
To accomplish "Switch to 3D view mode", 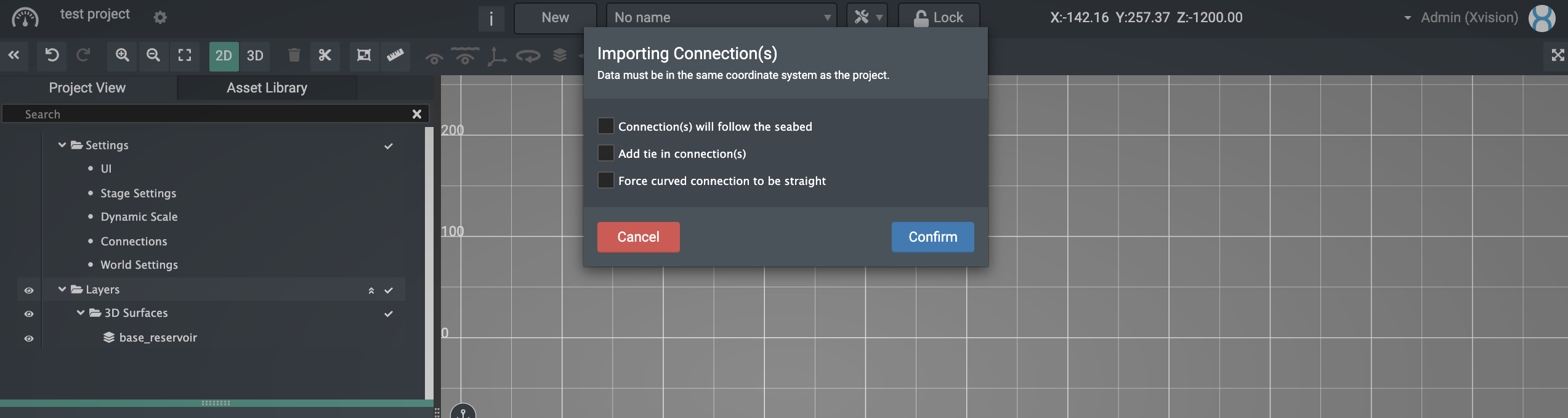I will [x=255, y=56].
